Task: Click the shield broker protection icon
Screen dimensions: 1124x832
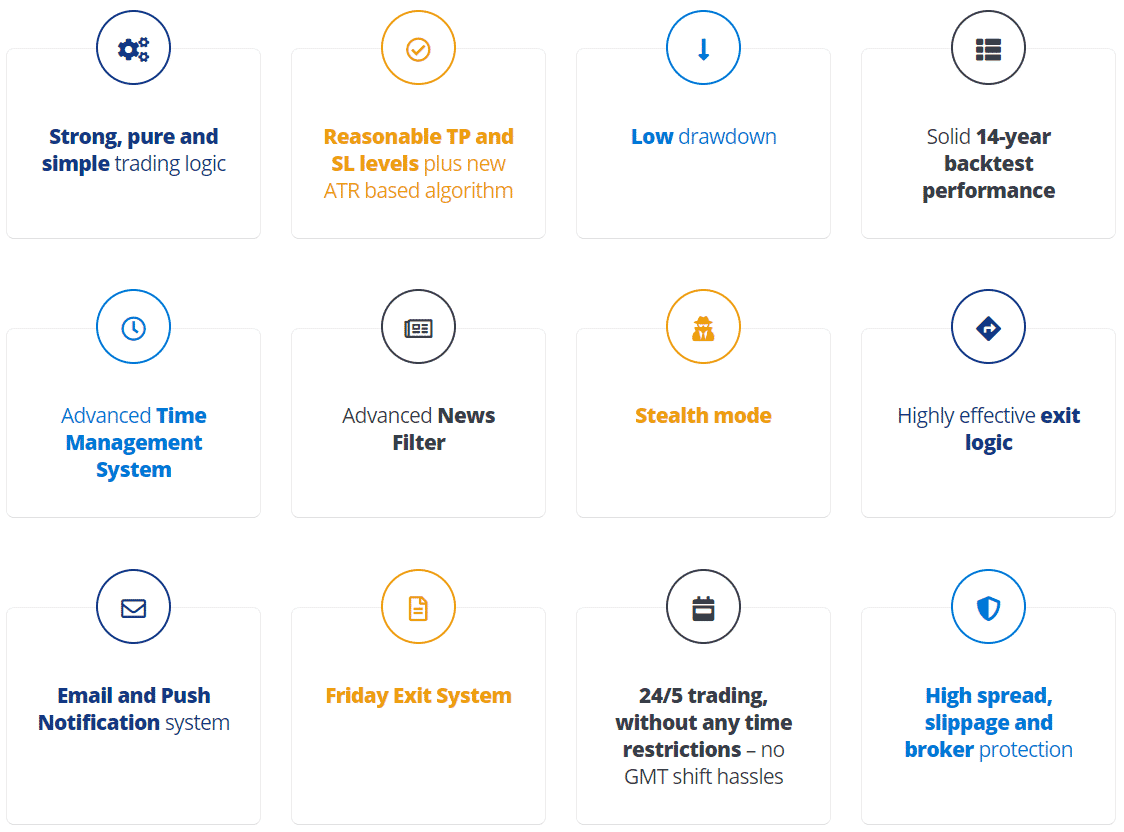Action: (988, 607)
